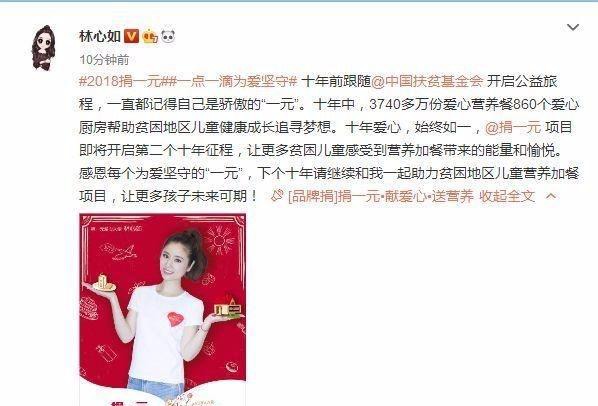Open the [品牌捐]捐一元·献爱心·送营养 link

click(381, 196)
